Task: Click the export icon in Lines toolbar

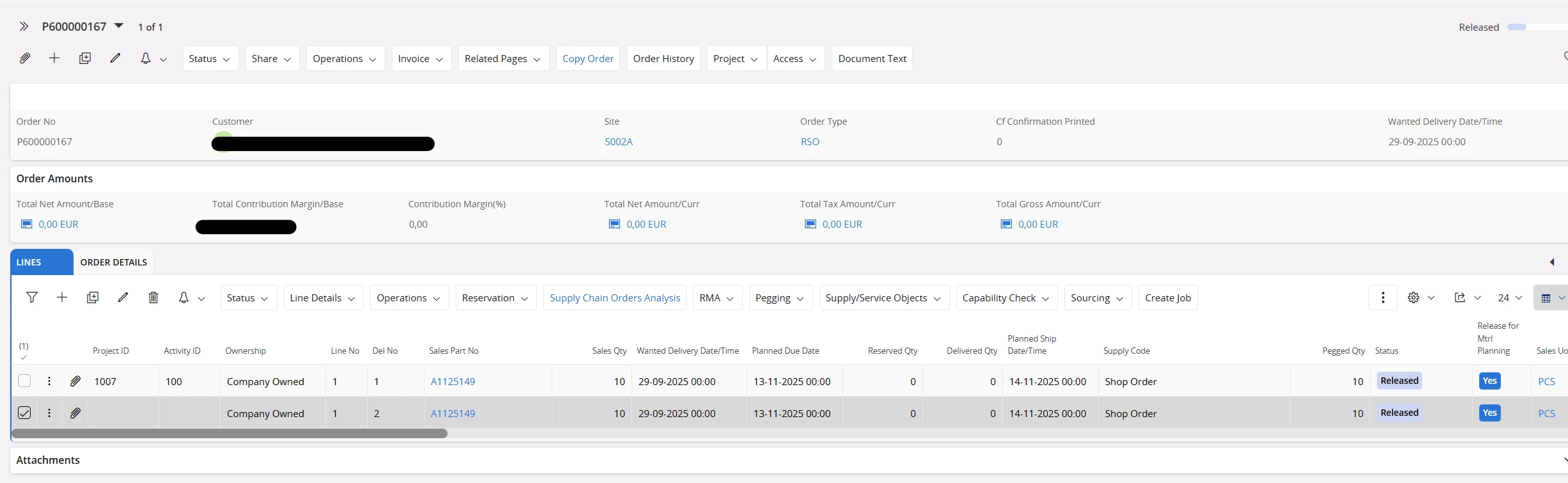Action: click(1459, 297)
